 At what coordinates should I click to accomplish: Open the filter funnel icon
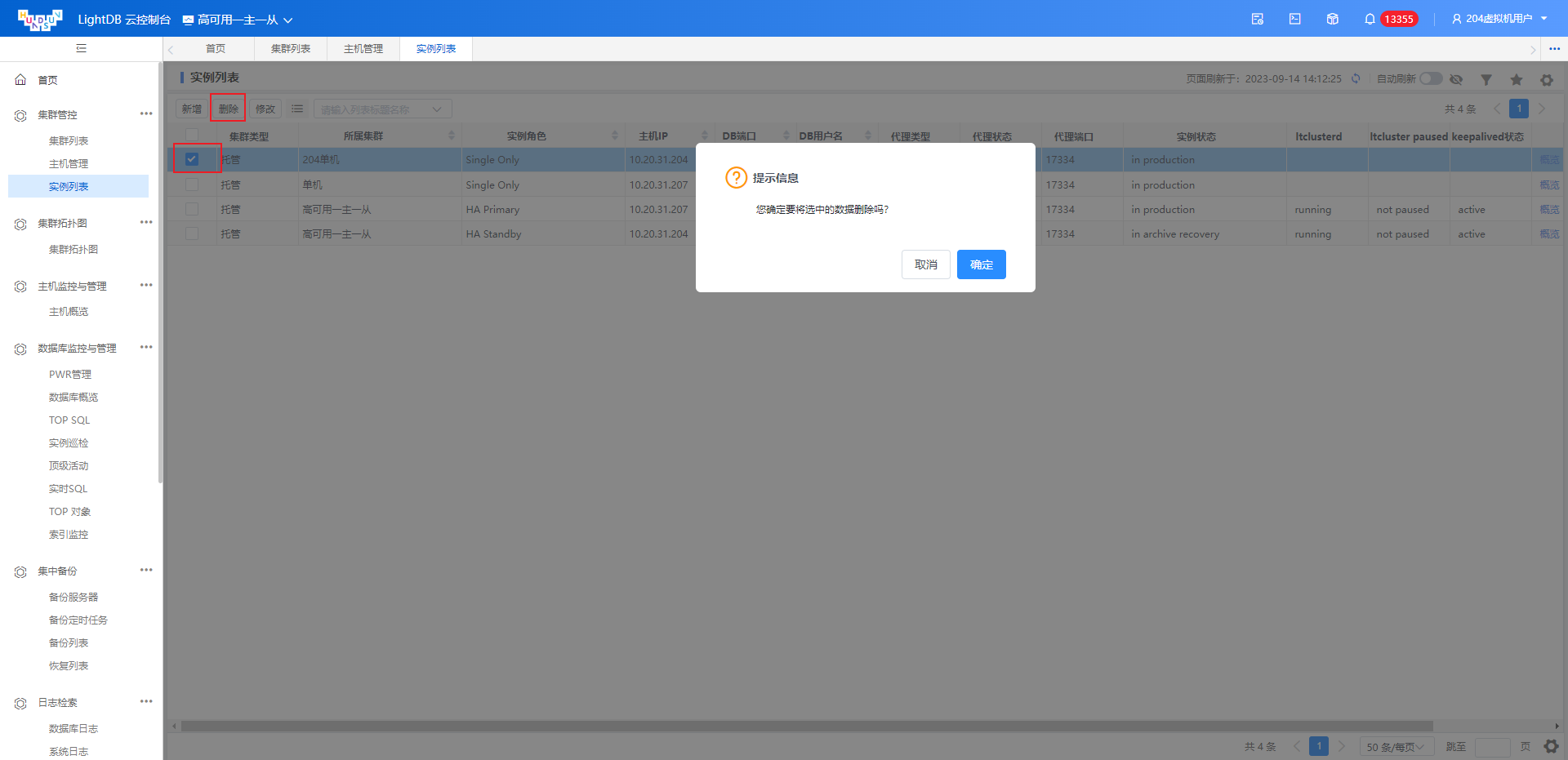click(1486, 80)
